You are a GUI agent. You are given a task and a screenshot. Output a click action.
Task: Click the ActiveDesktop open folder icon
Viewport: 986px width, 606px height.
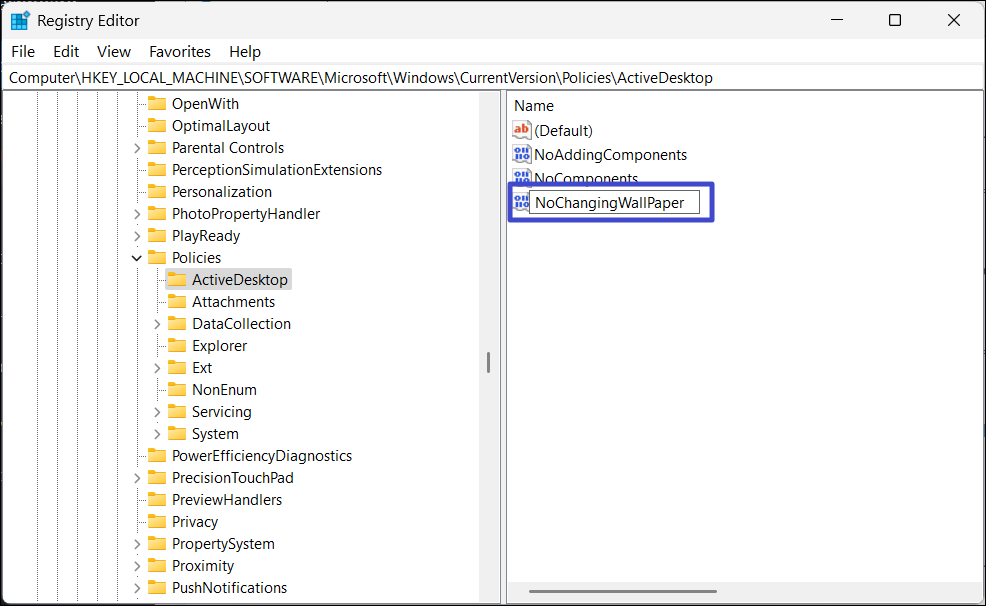point(177,280)
